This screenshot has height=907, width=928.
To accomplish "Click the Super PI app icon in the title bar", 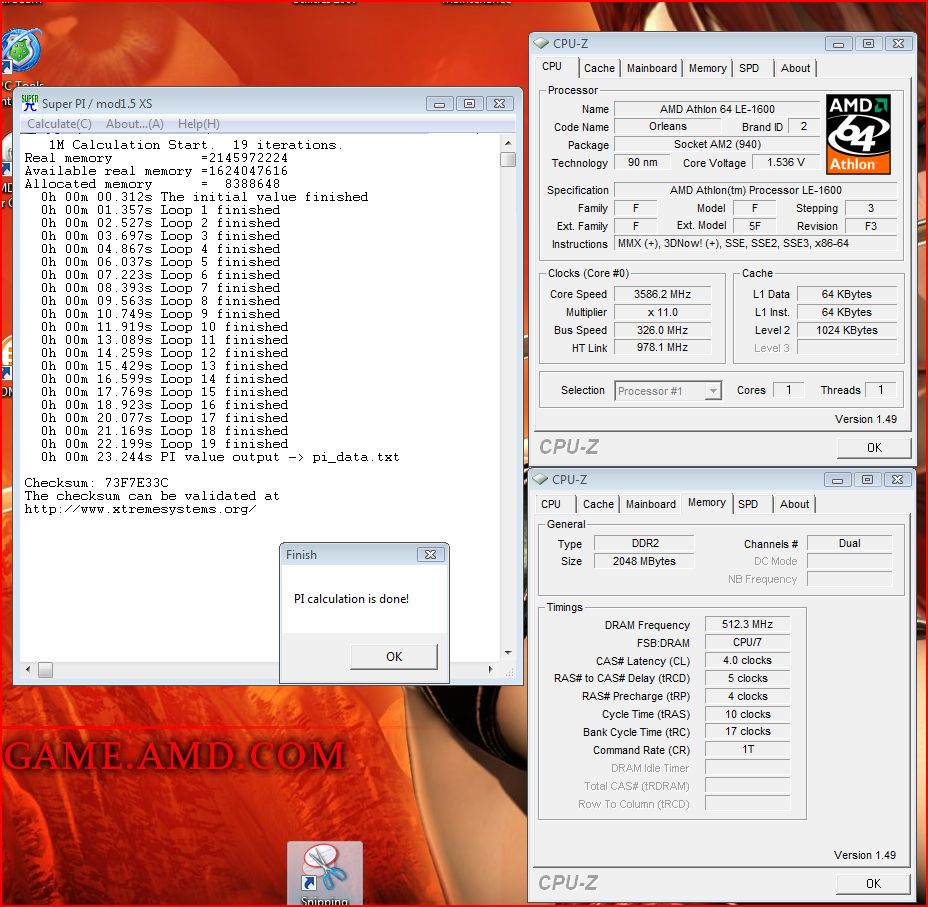I will tap(30, 103).
